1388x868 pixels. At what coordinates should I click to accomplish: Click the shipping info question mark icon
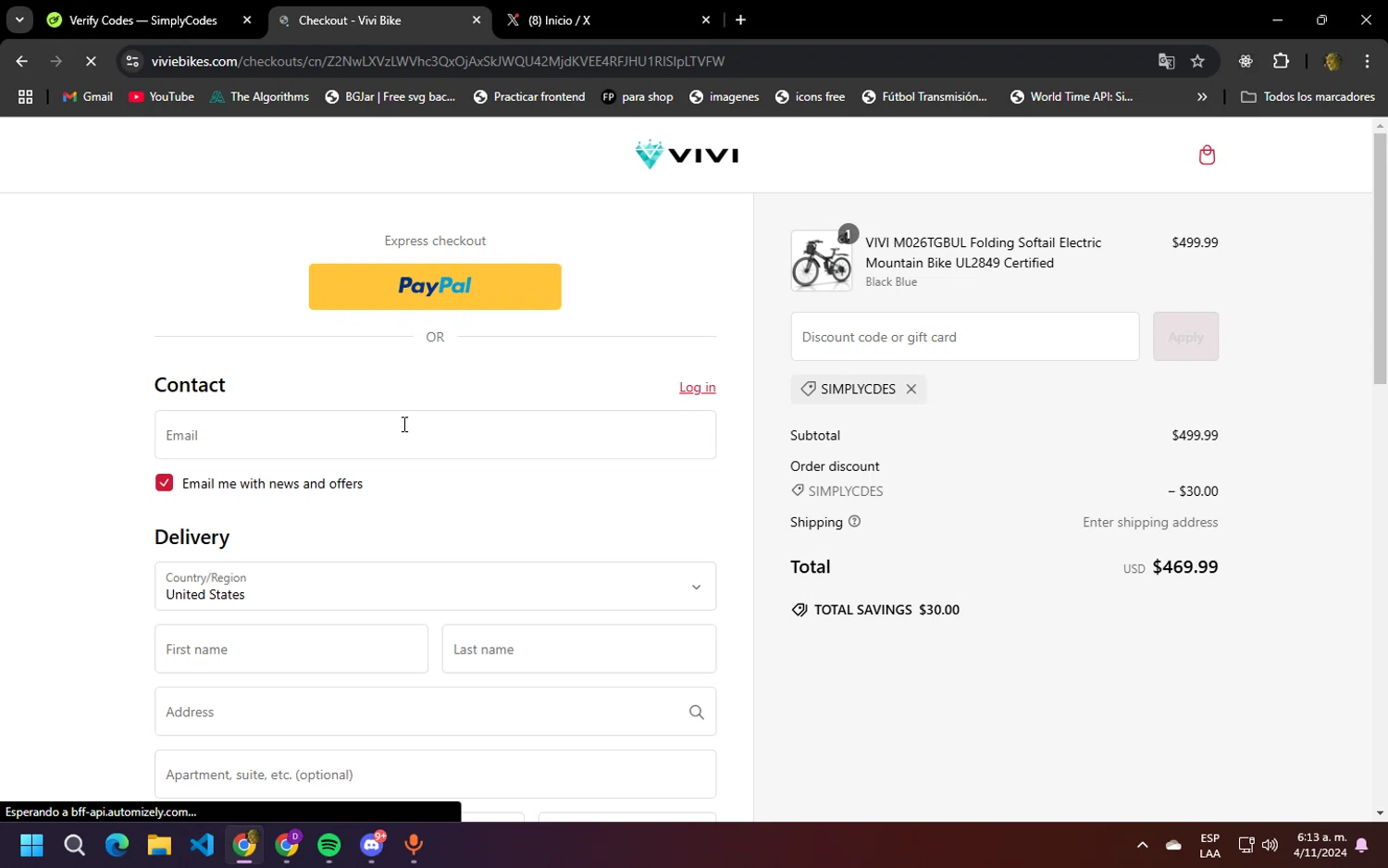854,521
